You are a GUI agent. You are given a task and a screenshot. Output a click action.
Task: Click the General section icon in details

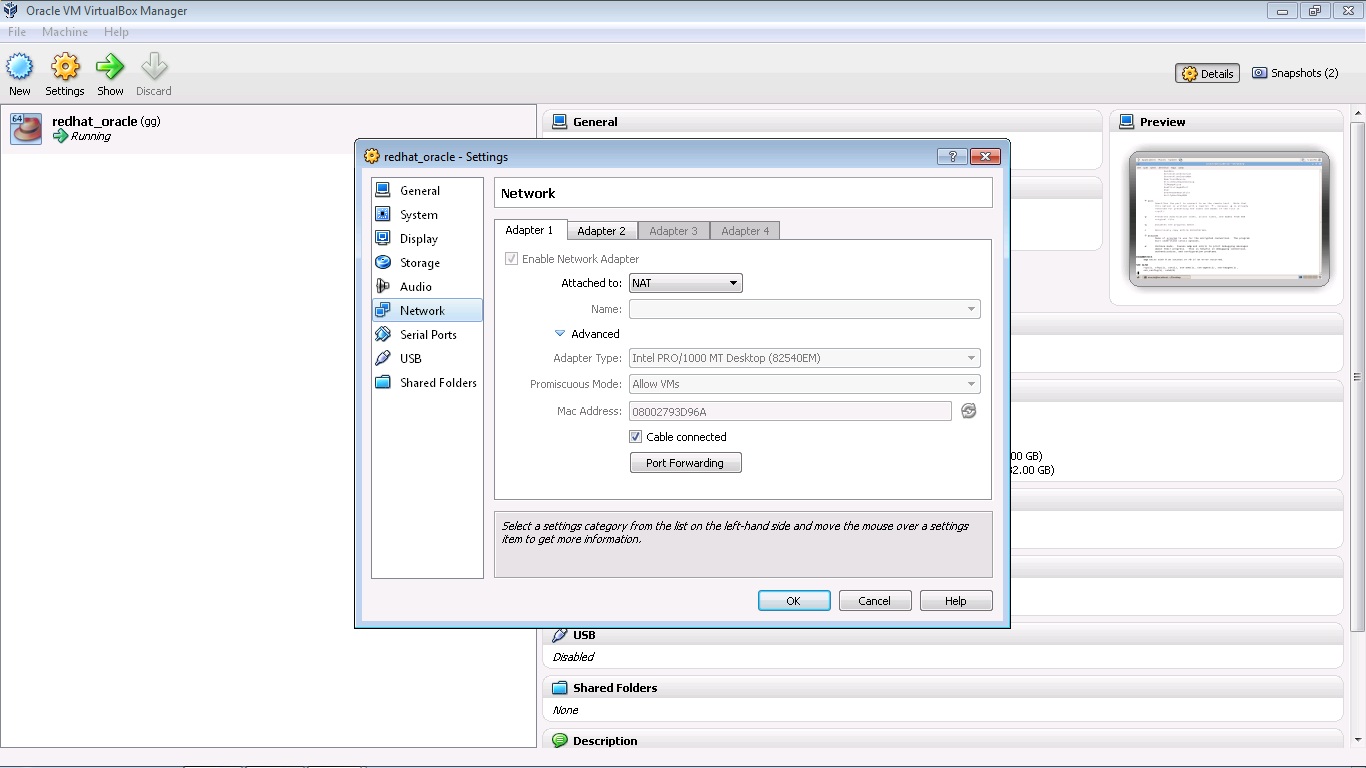pos(560,122)
